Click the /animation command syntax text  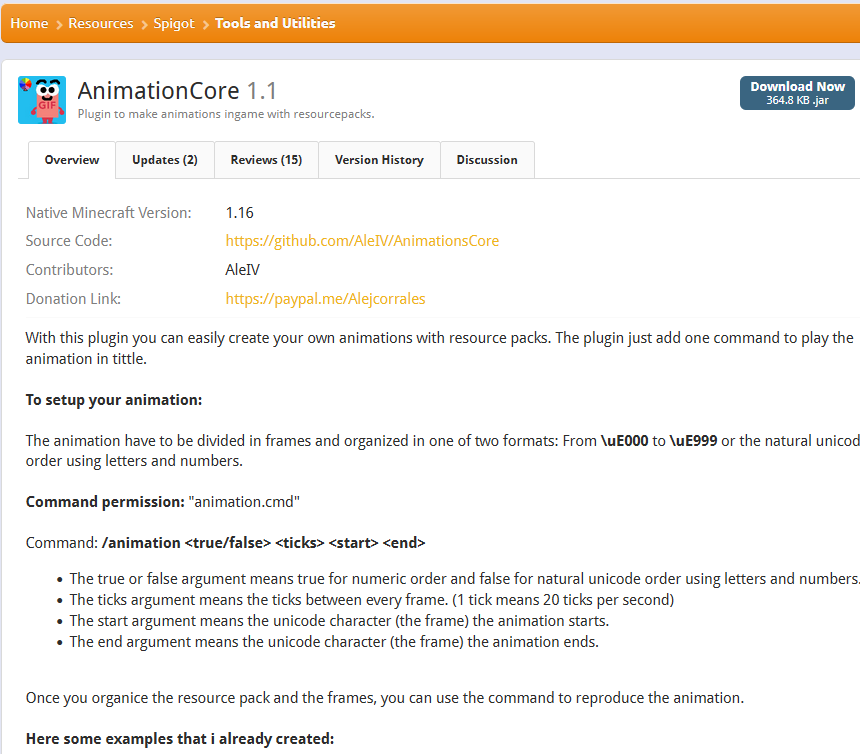pos(263,543)
